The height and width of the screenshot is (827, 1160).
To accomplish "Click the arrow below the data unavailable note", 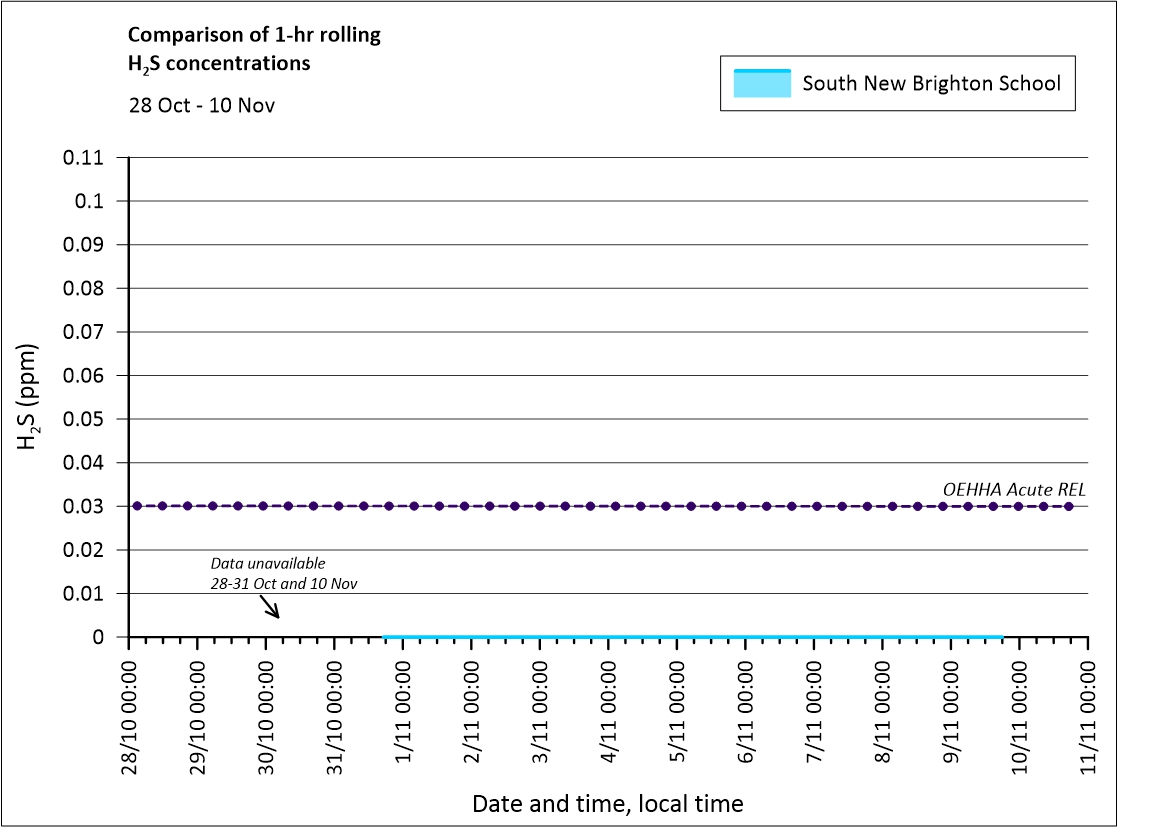I will [269, 607].
